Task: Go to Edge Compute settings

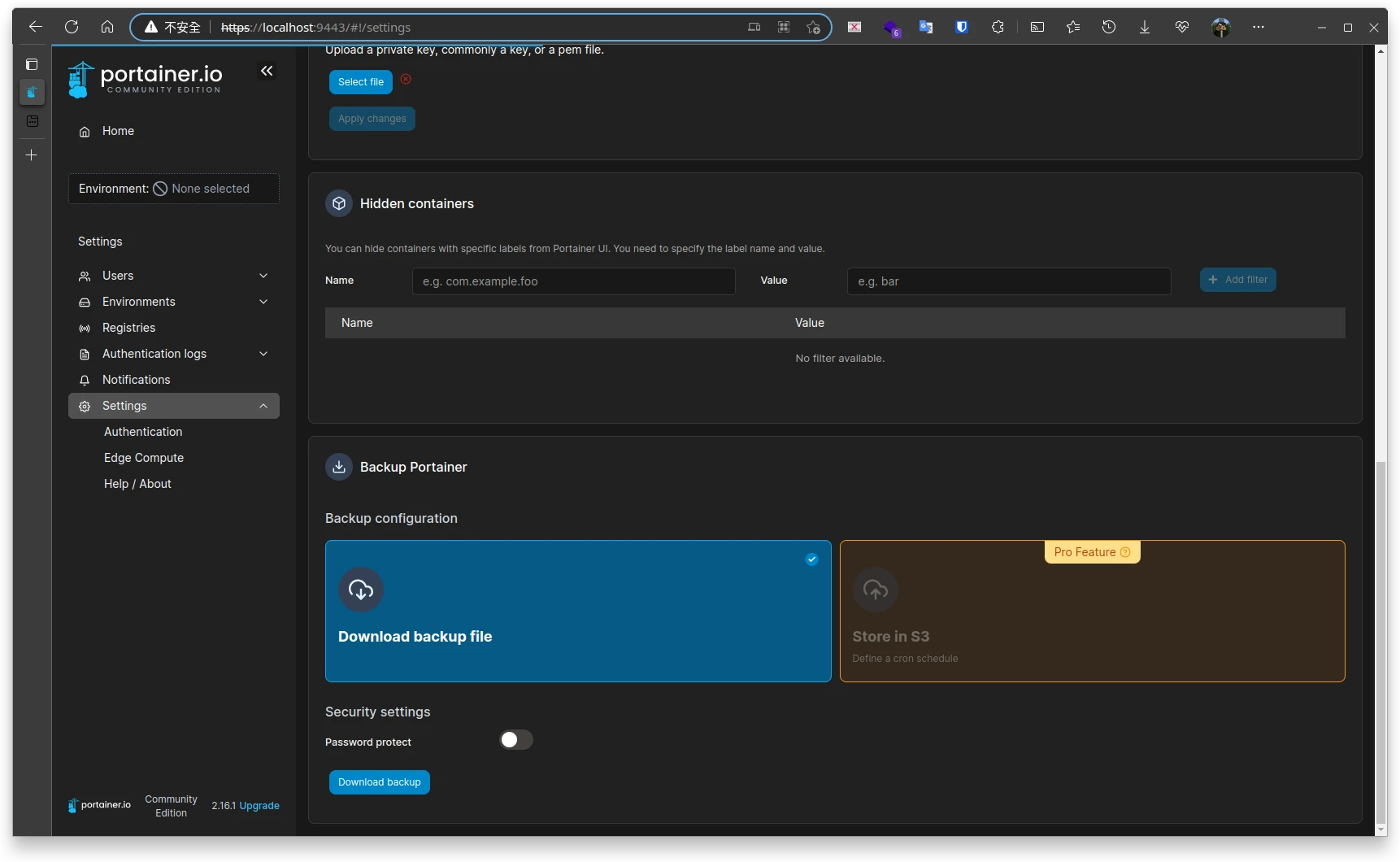Action: [x=144, y=458]
